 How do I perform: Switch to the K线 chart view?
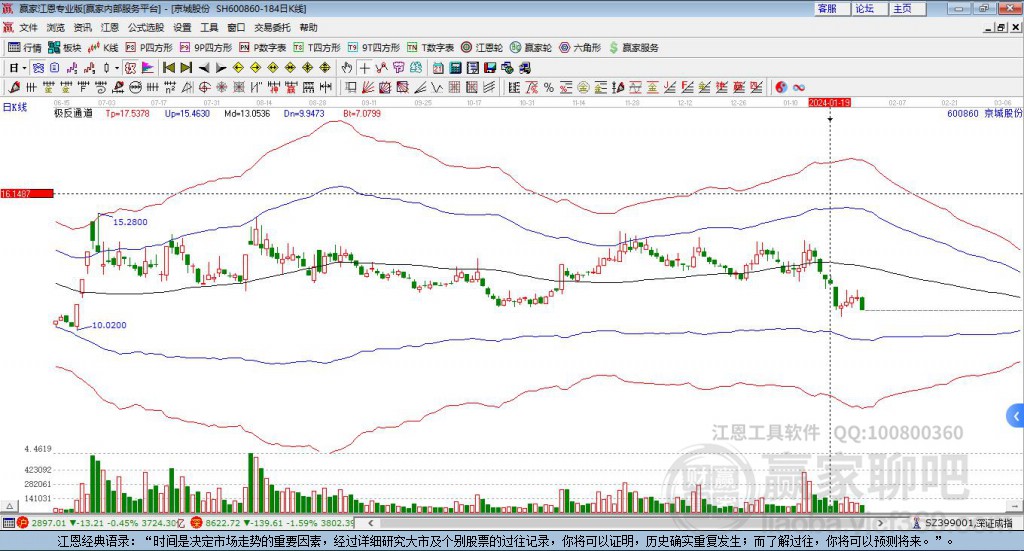click(x=103, y=48)
